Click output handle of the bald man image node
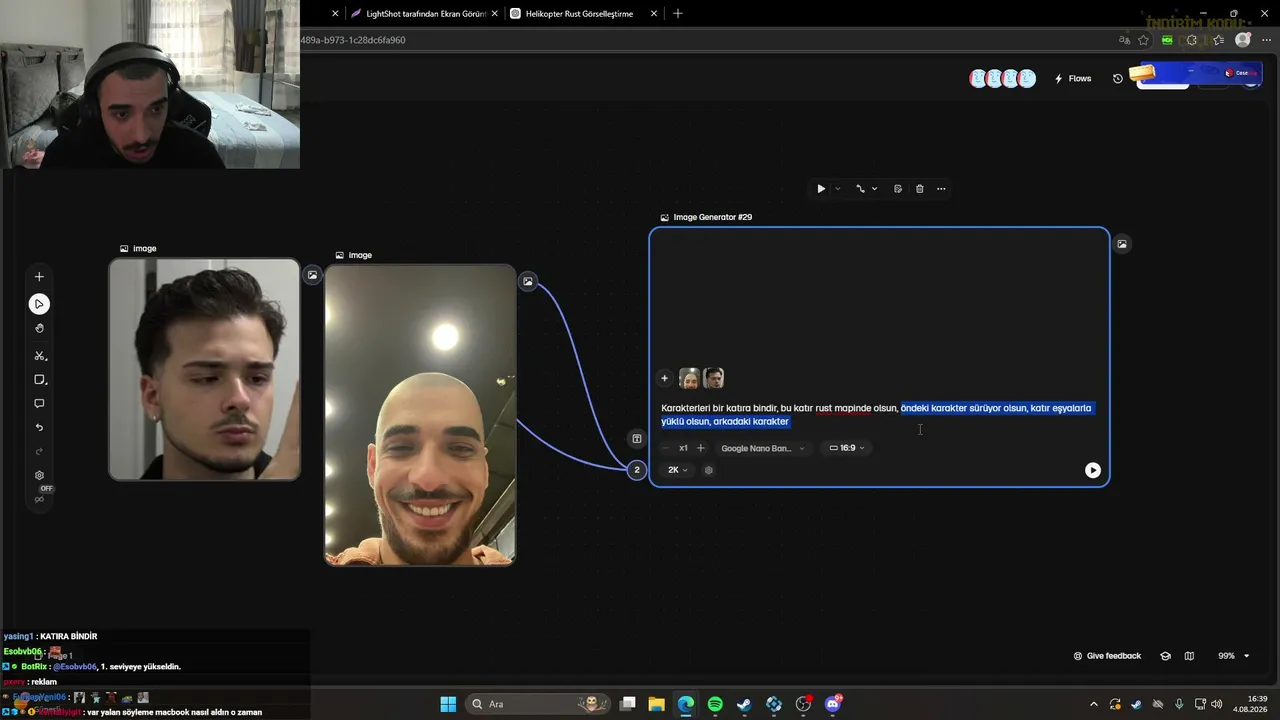The image size is (1280, 720). (528, 282)
